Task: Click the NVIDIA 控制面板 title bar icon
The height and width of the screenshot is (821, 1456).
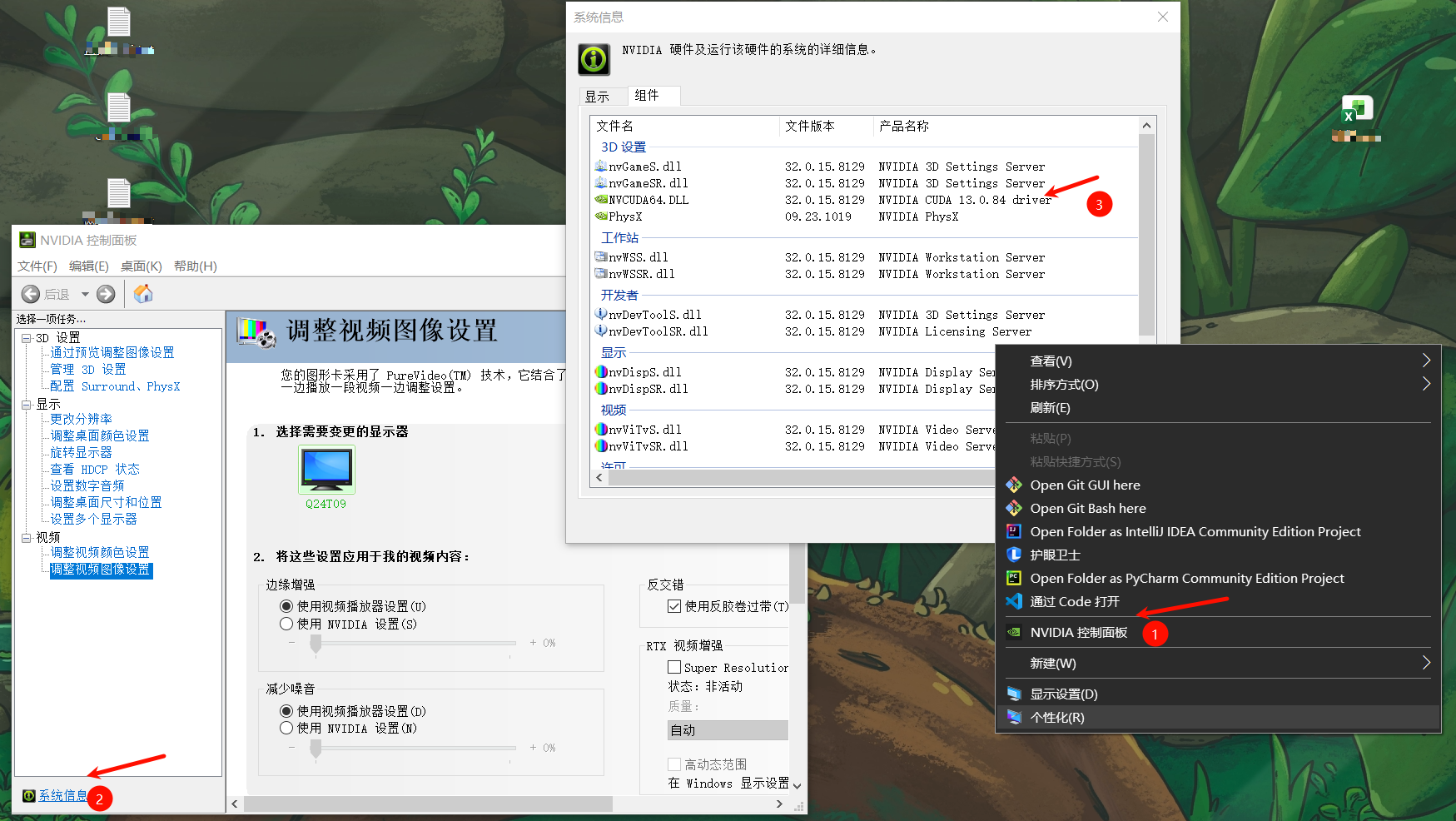Action: point(27,241)
